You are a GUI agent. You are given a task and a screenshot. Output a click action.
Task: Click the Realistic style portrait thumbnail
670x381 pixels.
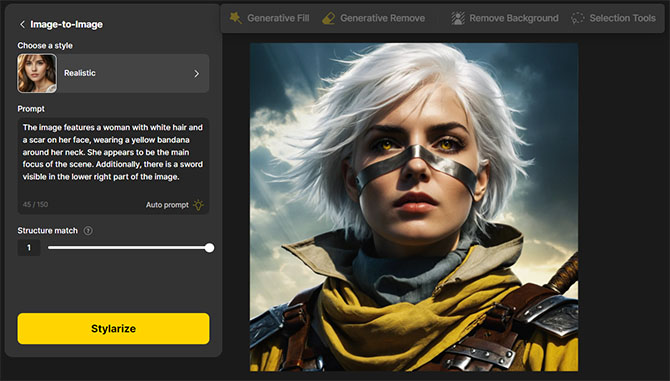(x=37, y=73)
